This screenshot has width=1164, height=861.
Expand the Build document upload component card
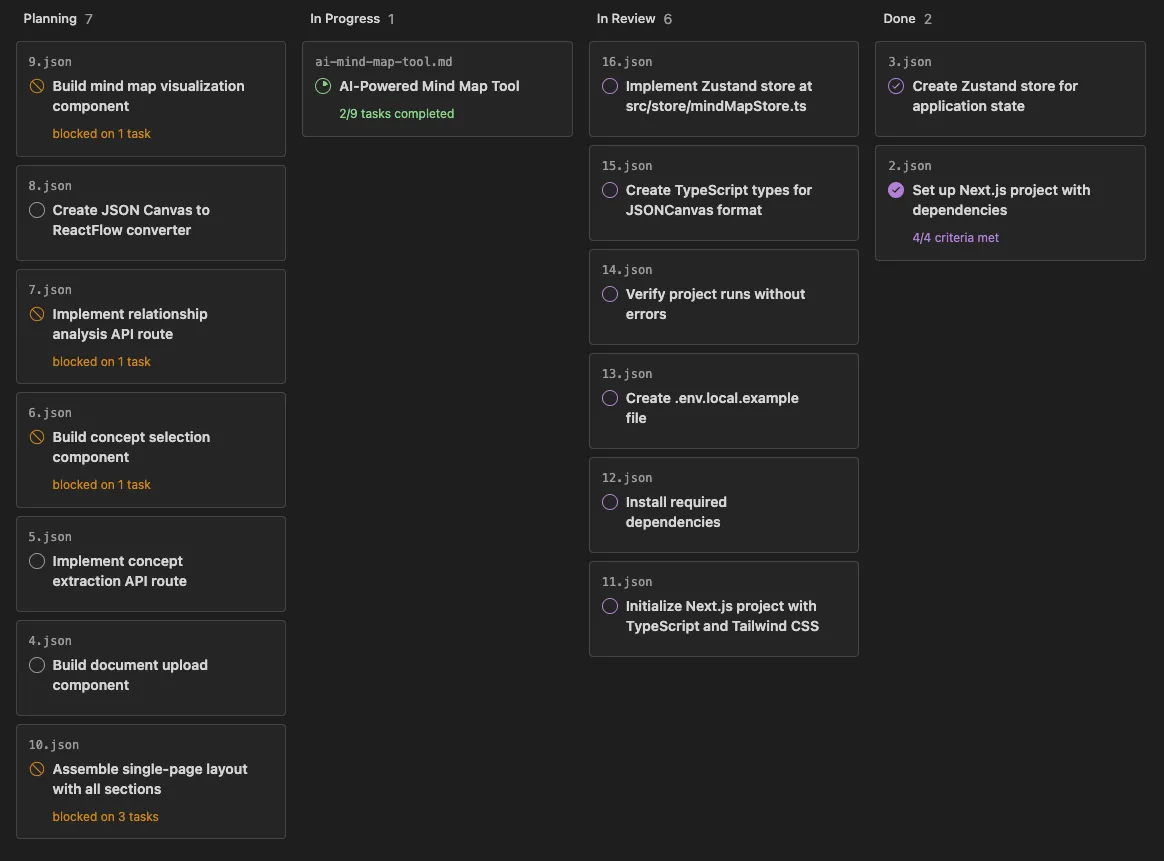click(x=151, y=667)
